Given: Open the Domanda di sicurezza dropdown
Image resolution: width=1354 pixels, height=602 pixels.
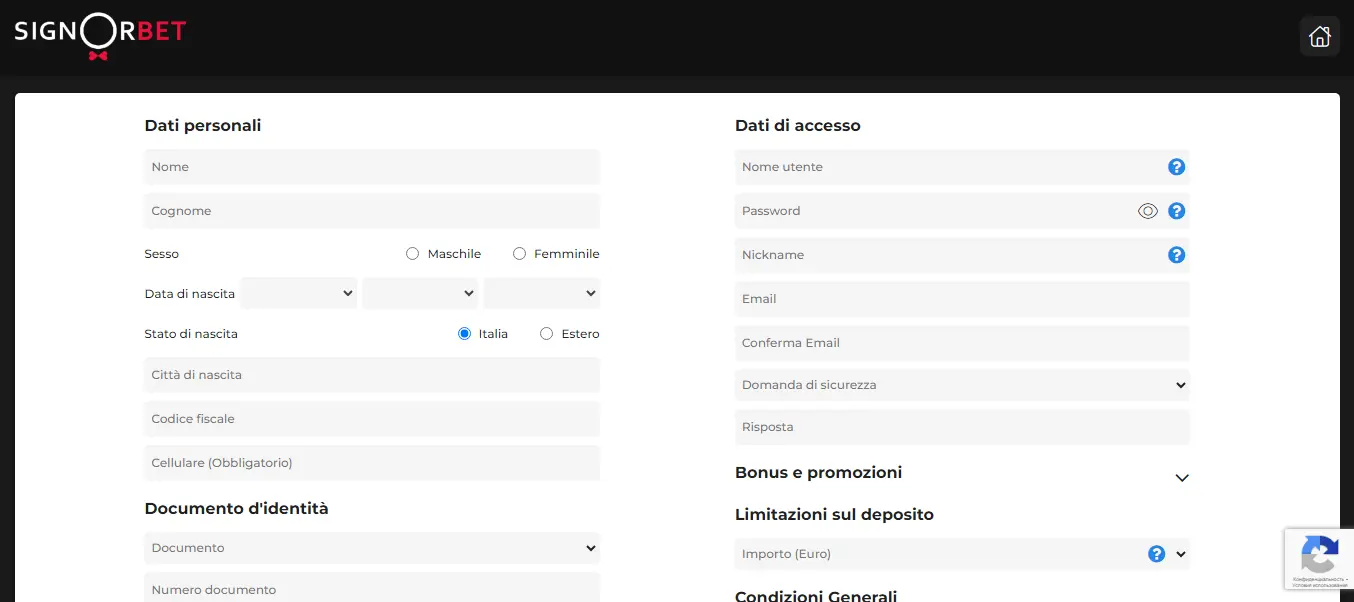Looking at the screenshot, I should click(x=961, y=385).
